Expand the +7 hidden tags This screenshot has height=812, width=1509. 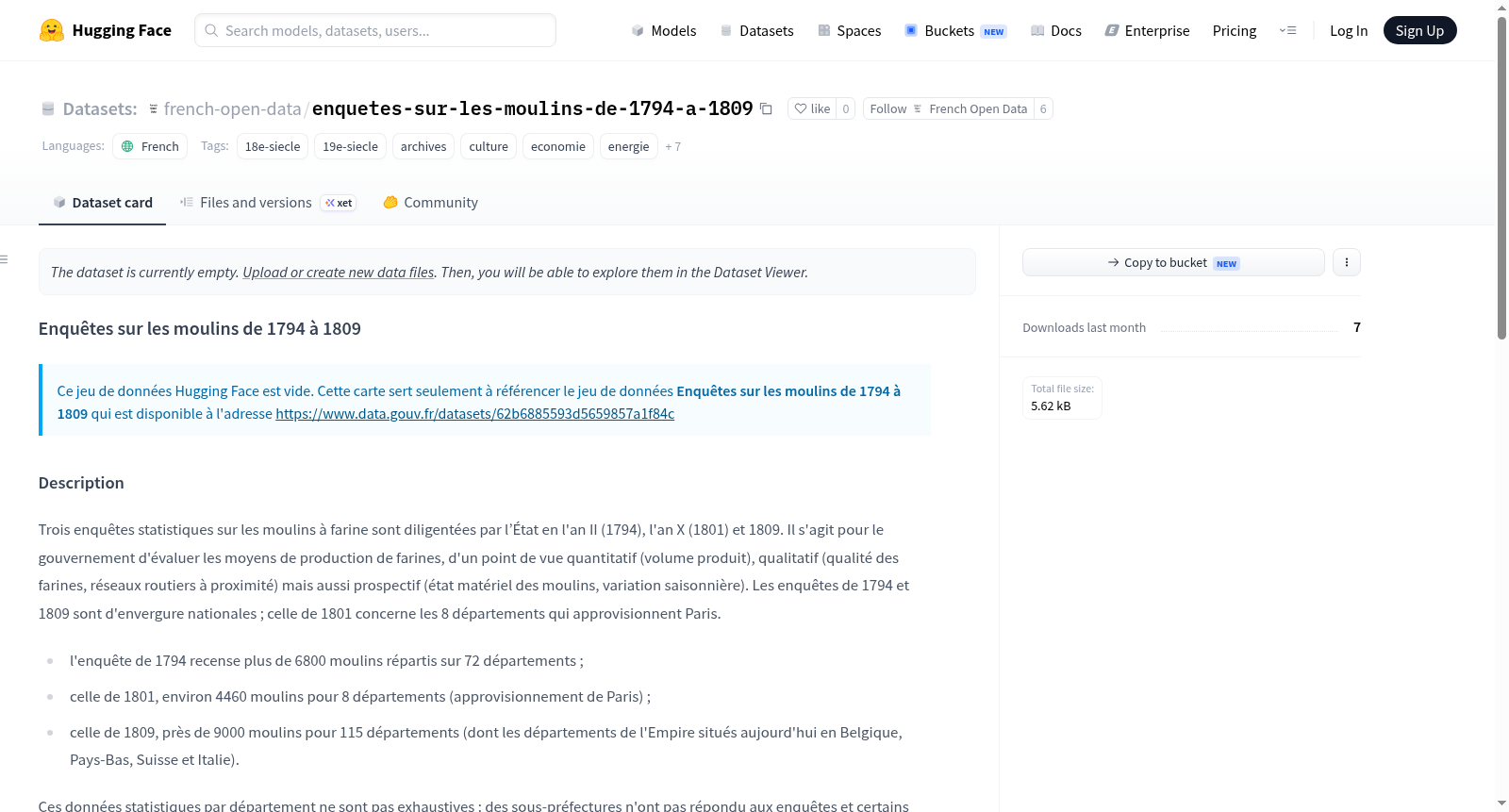point(673,147)
